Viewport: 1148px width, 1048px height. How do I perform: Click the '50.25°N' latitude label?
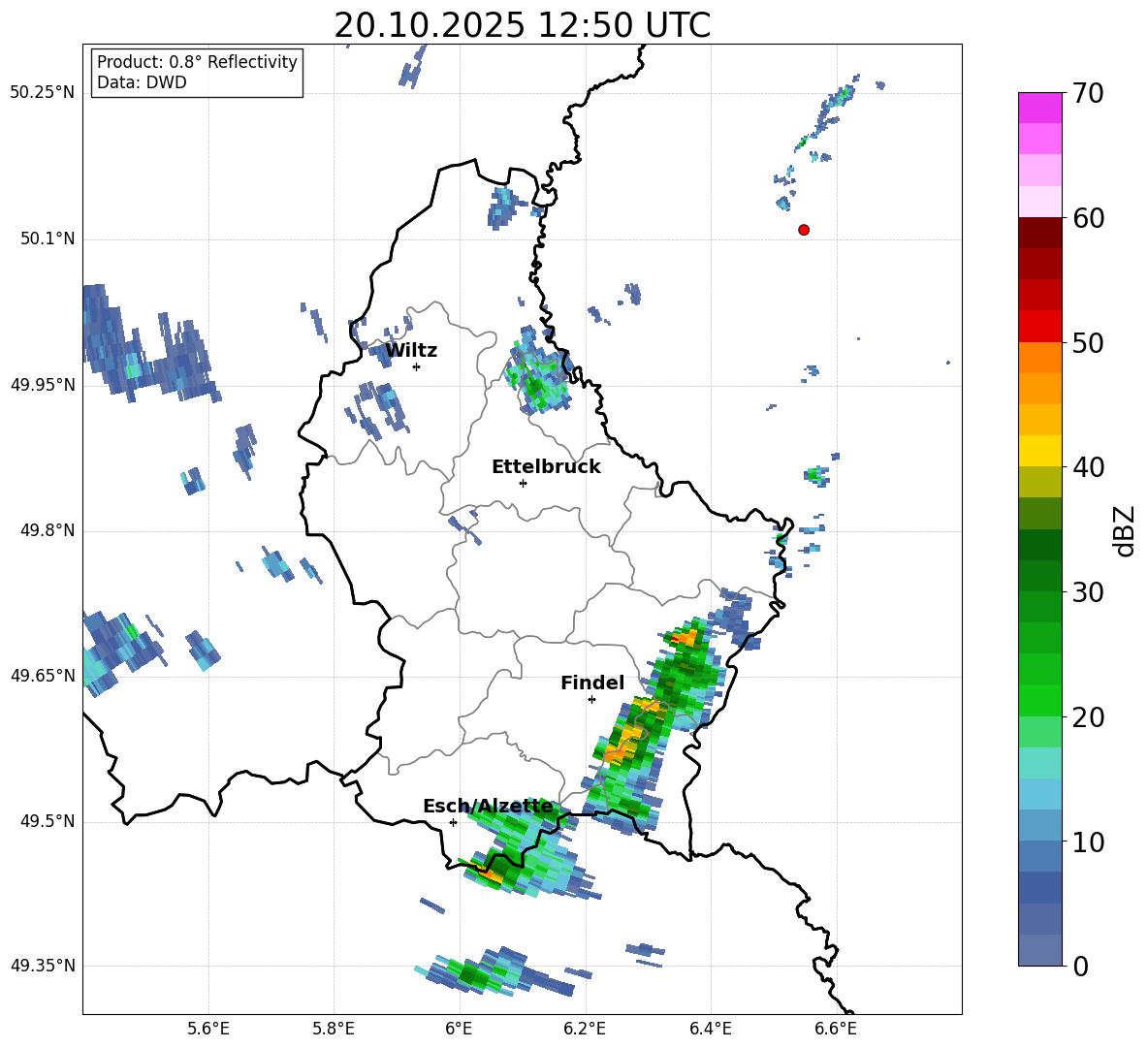click(43, 93)
